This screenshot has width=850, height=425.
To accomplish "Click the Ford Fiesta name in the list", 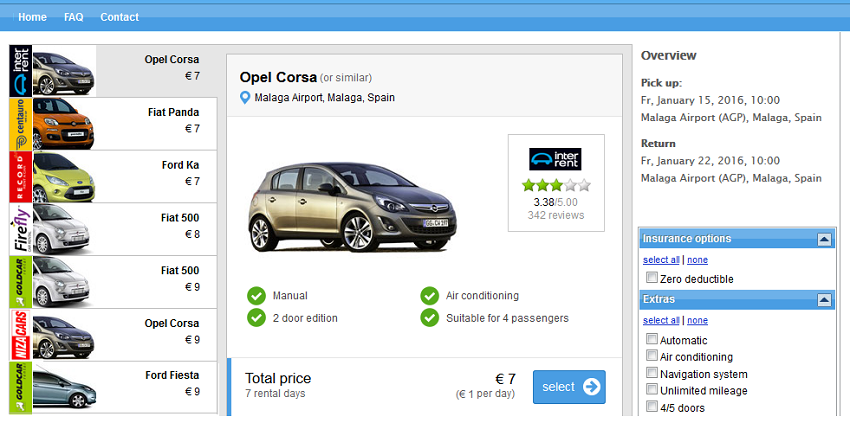I will 172,376.
